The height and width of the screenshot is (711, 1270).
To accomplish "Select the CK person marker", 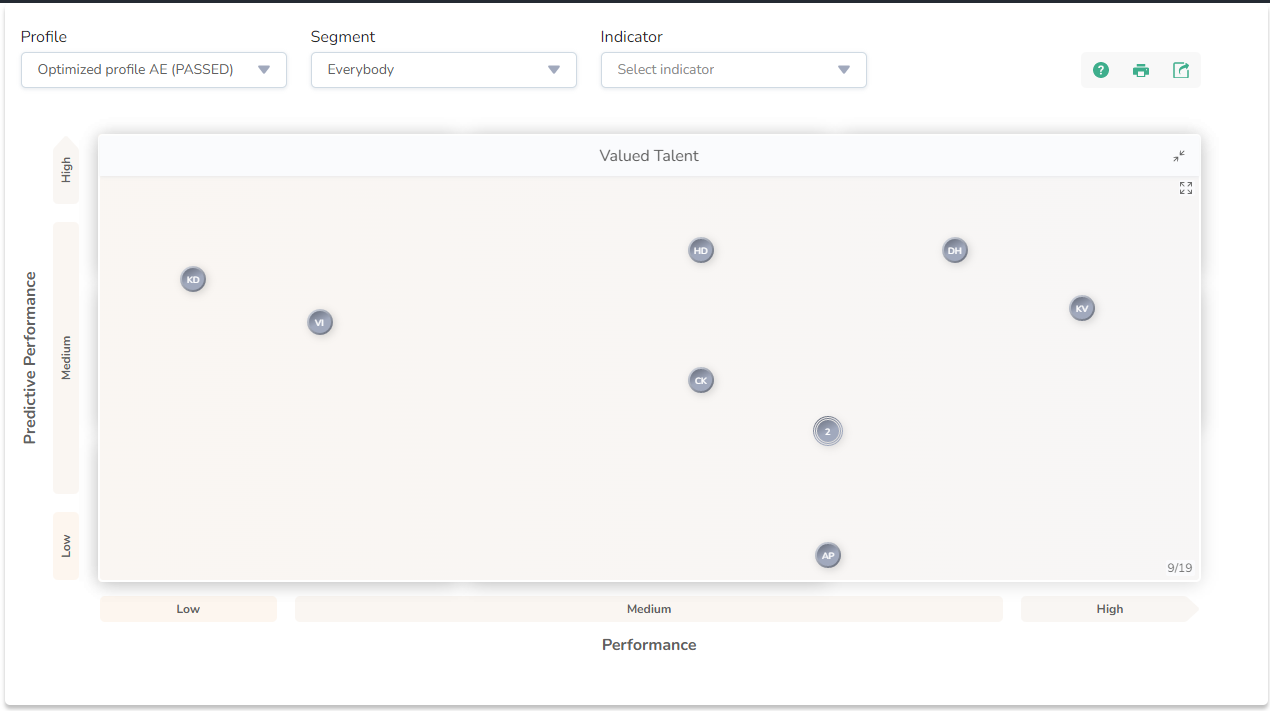I will point(701,381).
